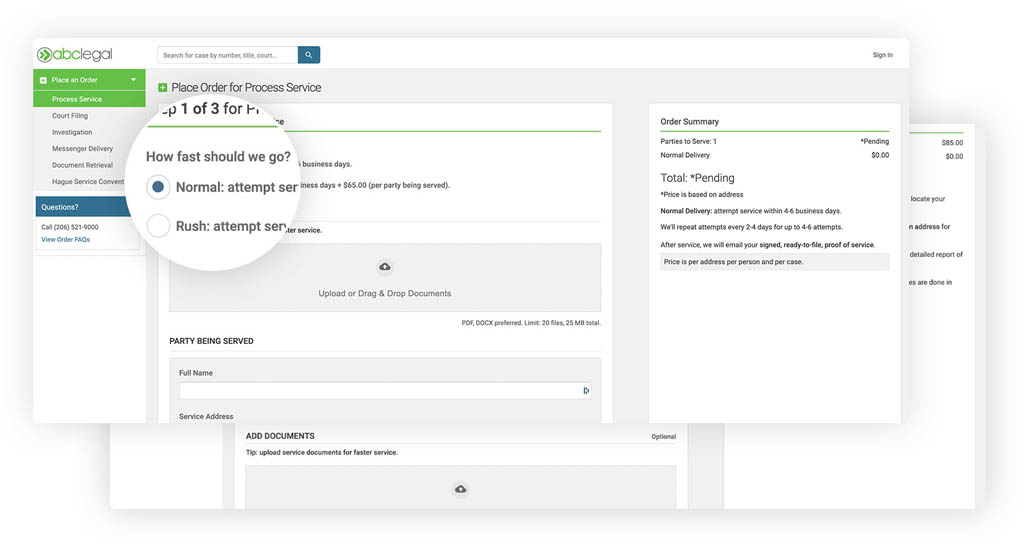This screenshot has width=1024, height=544.
Task: Select the Rush delivery radio button
Action: click(158, 226)
